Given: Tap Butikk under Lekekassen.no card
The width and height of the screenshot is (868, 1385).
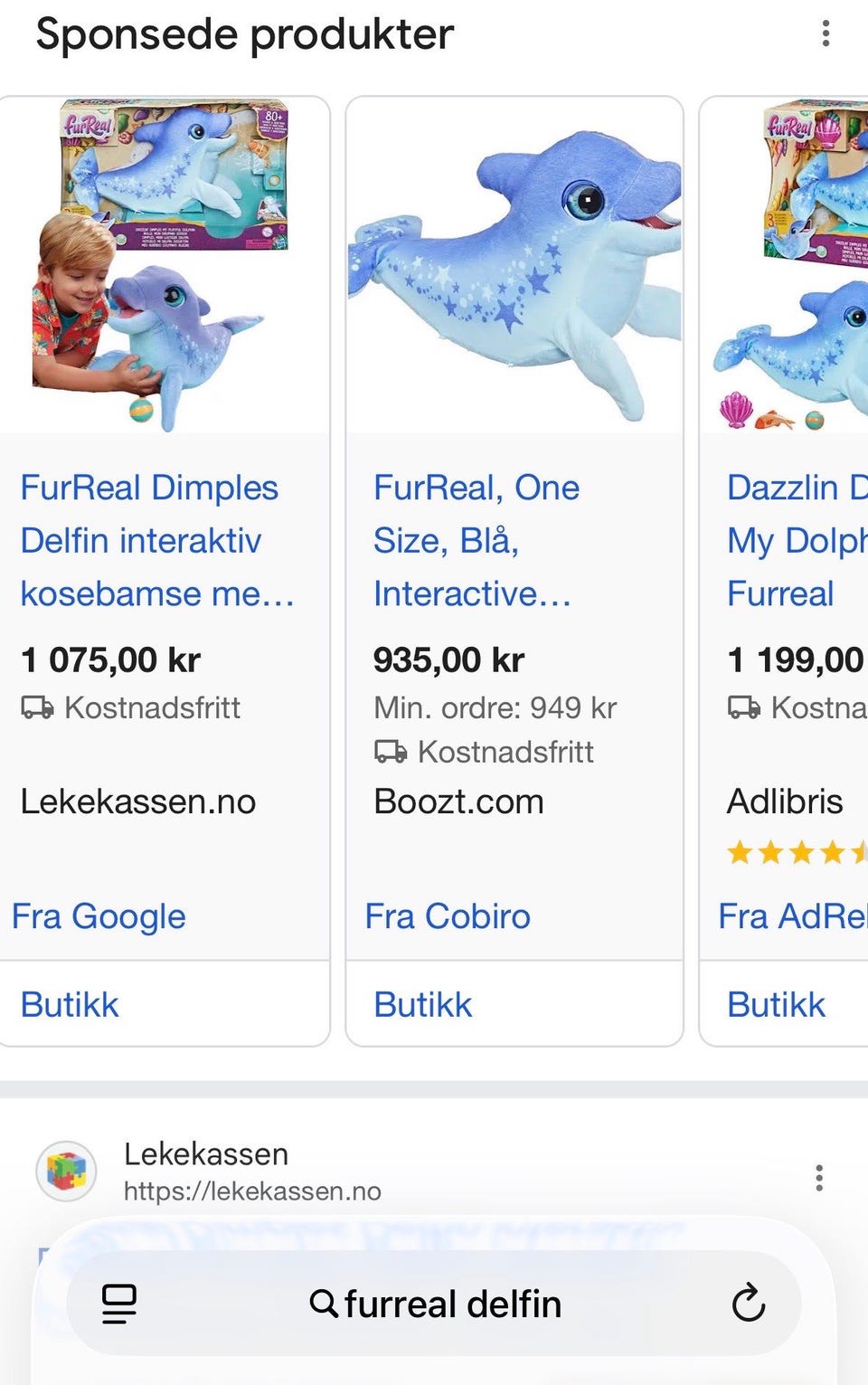Looking at the screenshot, I should [70, 1005].
